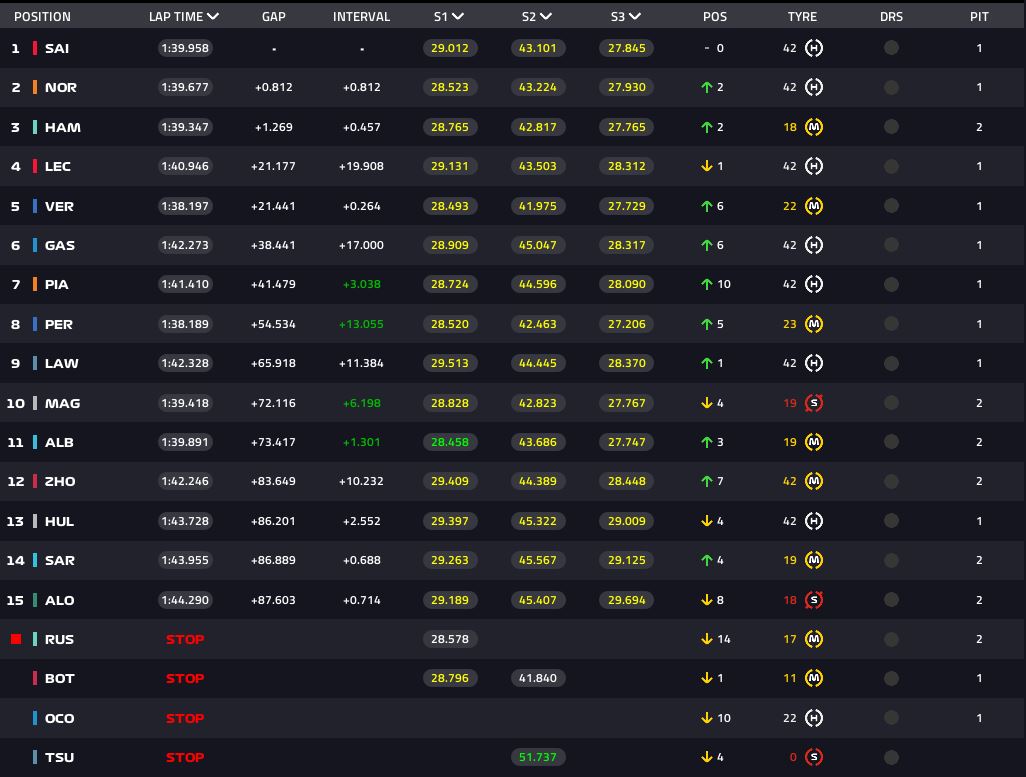Toggle the DRS indicator for TSU
This screenshot has width=1026, height=777.
click(x=891, y=757)
